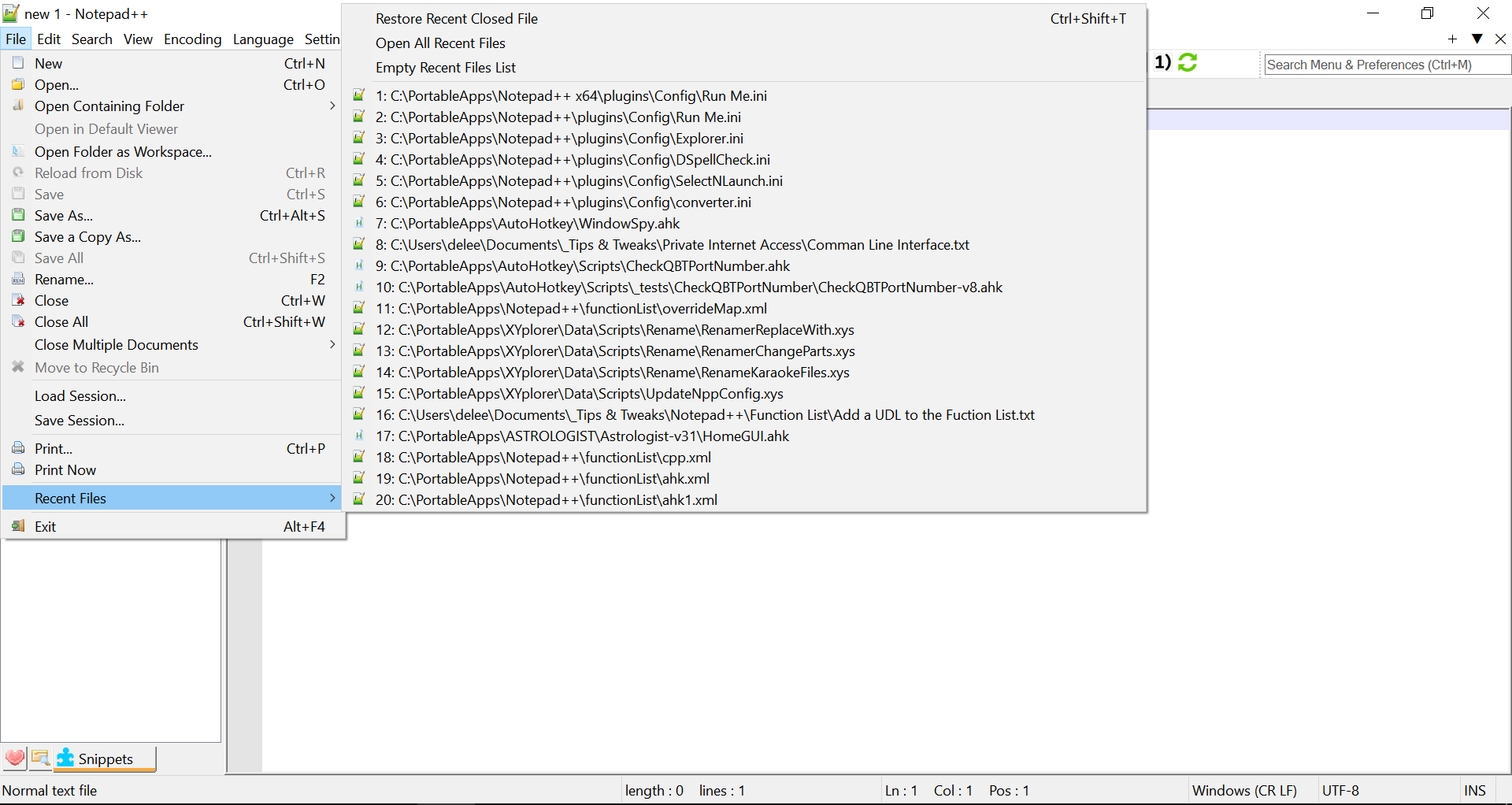Image resolution: width=1512 pixels, height=805 pixels.
Task: Click the file icon for cpp.xml entry
Action: [x=359, y=457]
